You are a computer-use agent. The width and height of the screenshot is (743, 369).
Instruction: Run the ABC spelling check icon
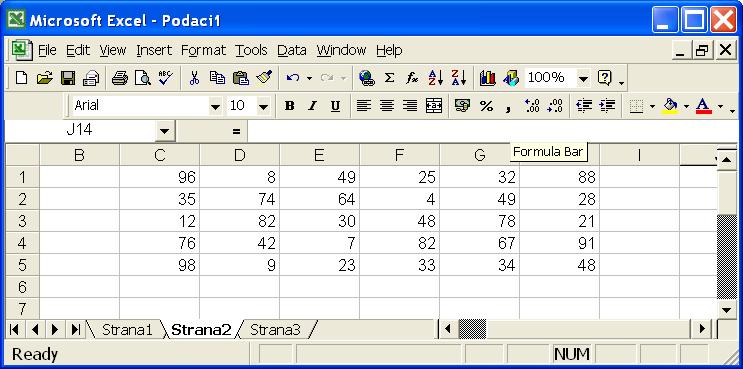(165, 78)
